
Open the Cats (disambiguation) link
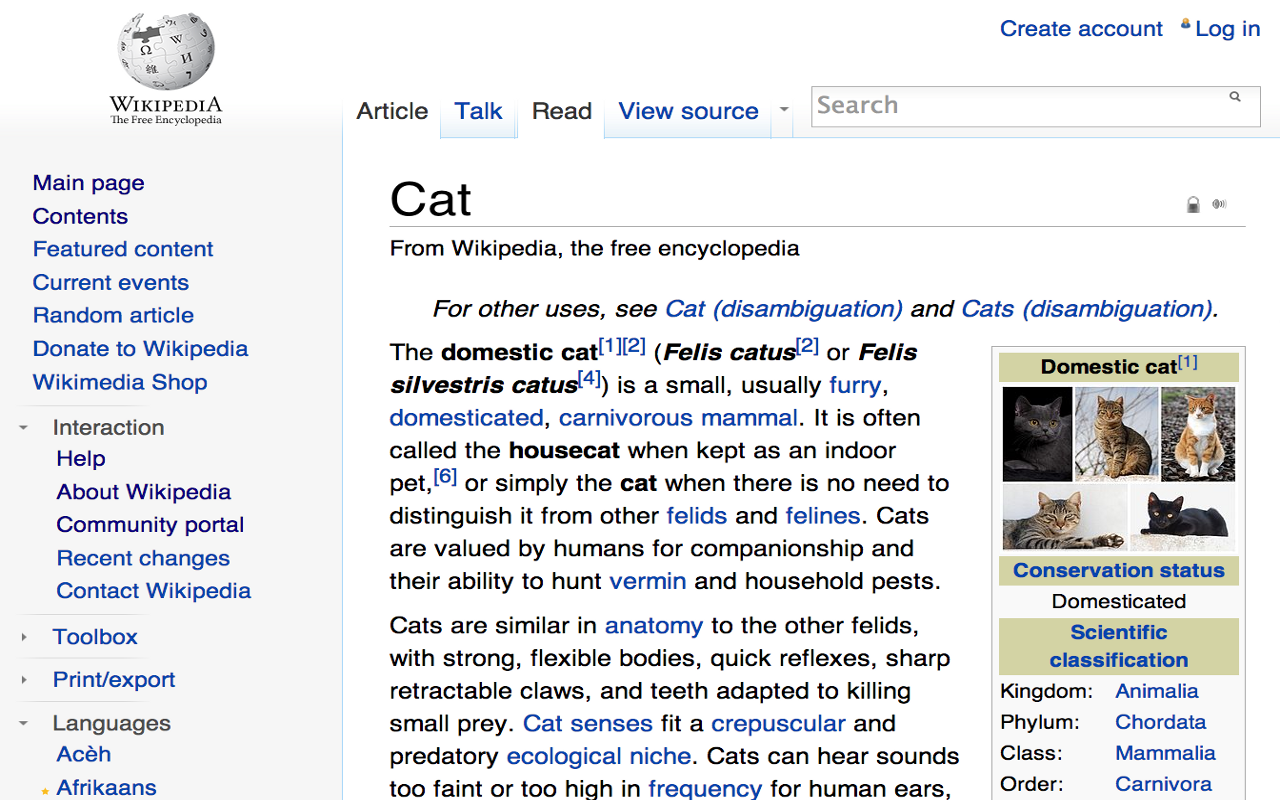(x=1087, y=309)
